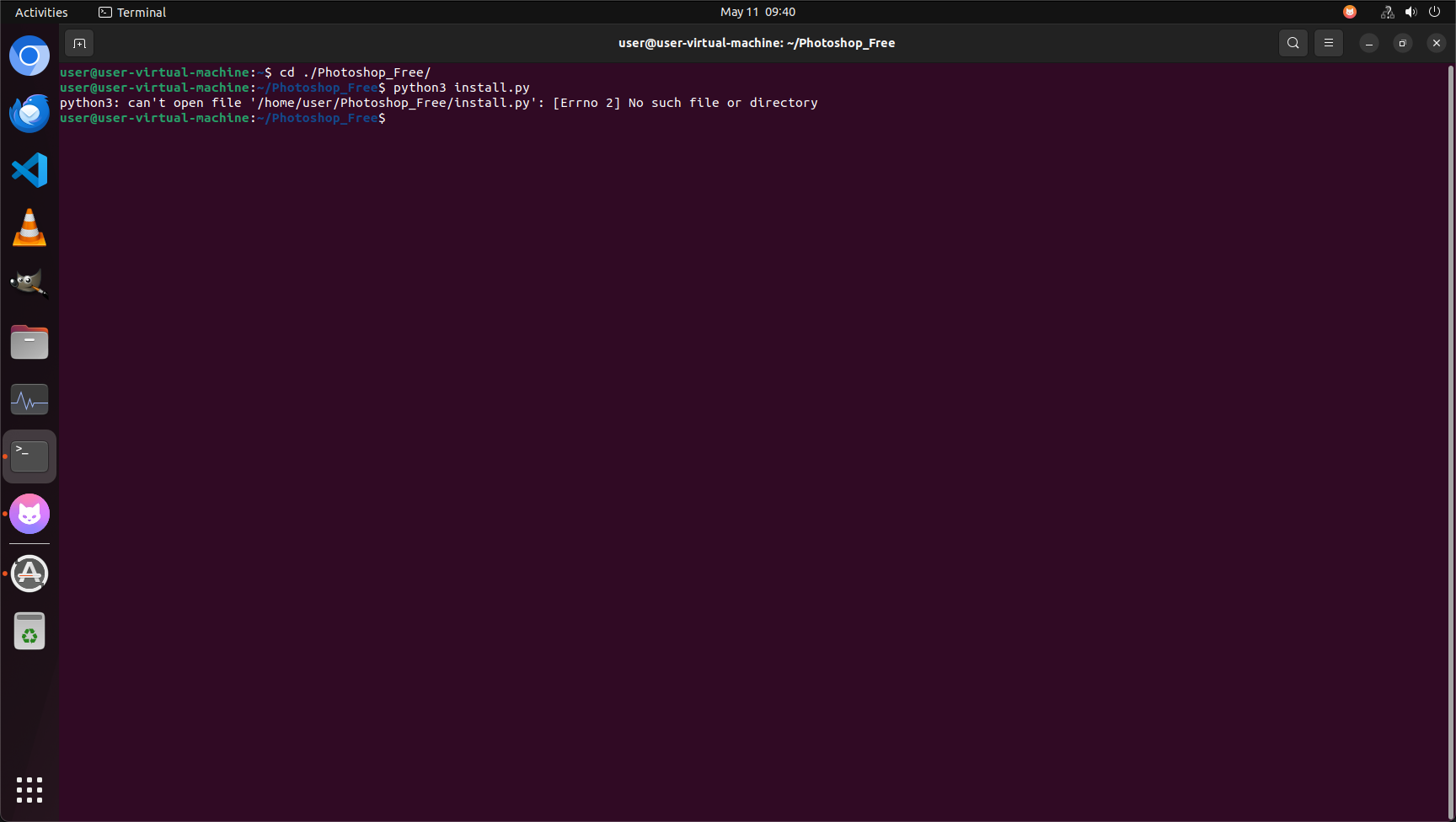Launch VLC media player from the dock

[x=29, y=227]
